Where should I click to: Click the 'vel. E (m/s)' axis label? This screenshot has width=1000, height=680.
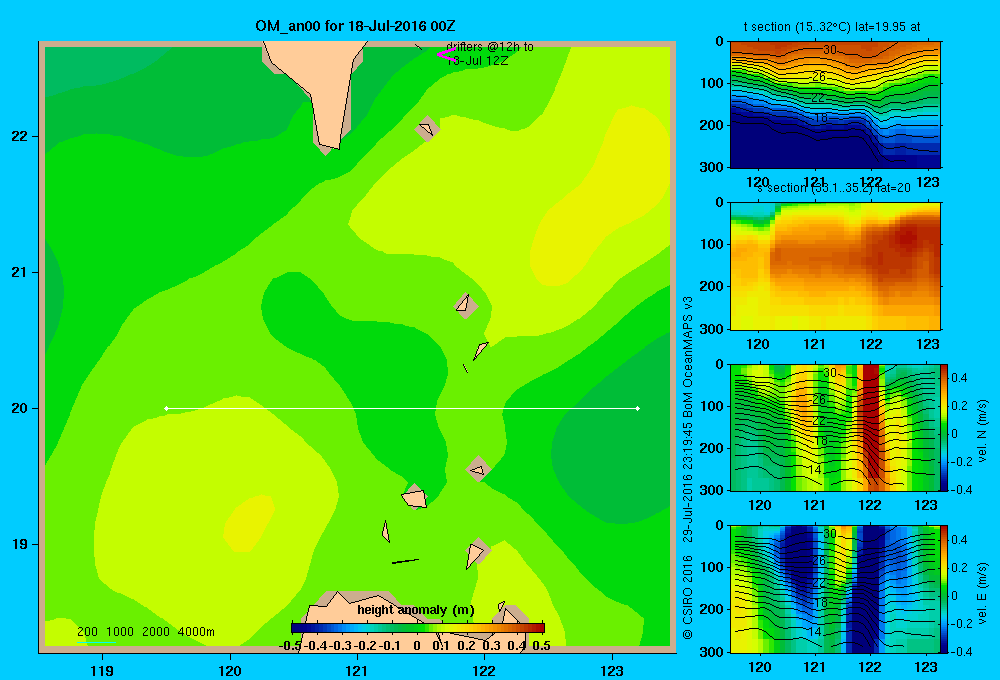982,592
